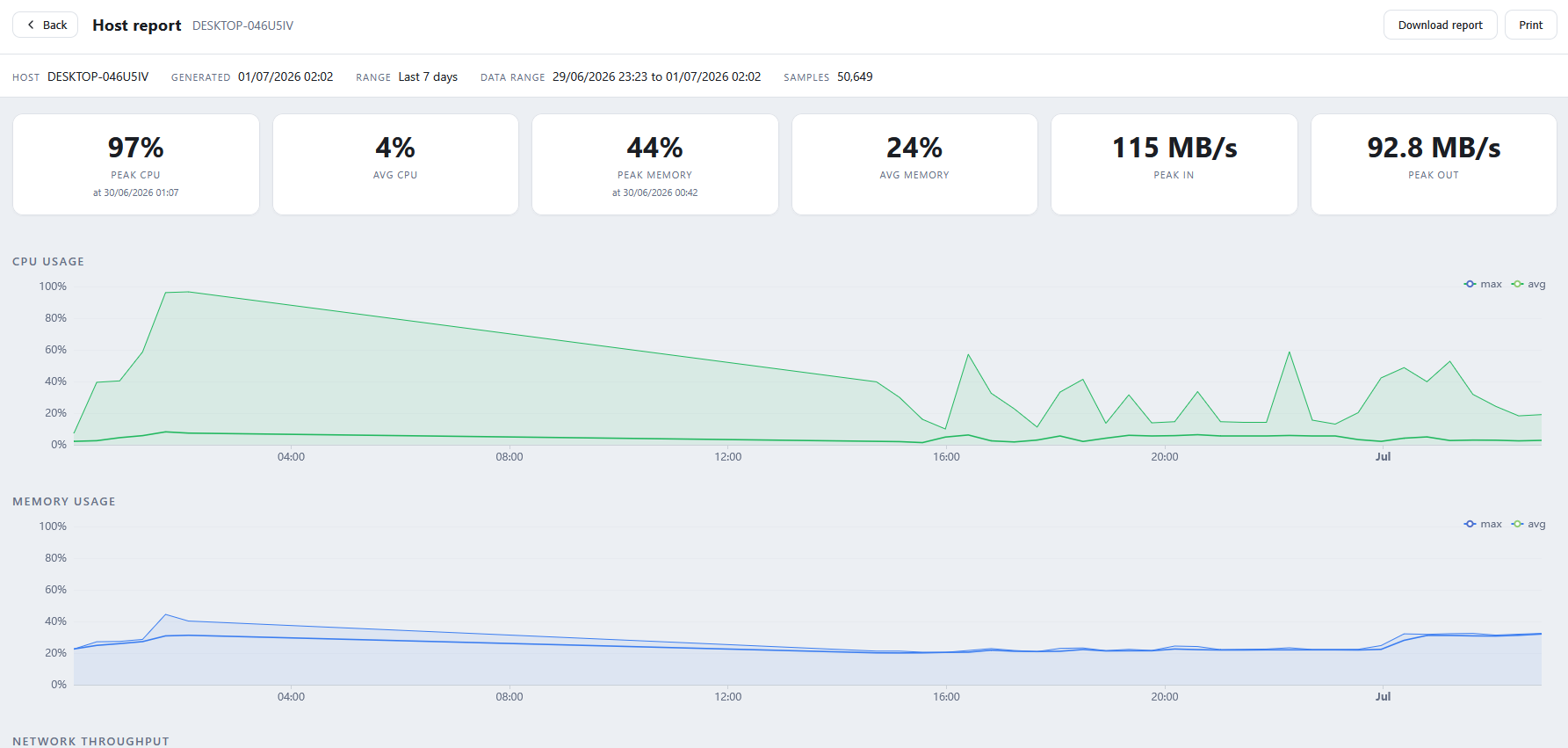The height and width of the screenshot is (748, 1568).
Task: Click the Jul marker on Memory chart axis
Action: pos(1383,697)
